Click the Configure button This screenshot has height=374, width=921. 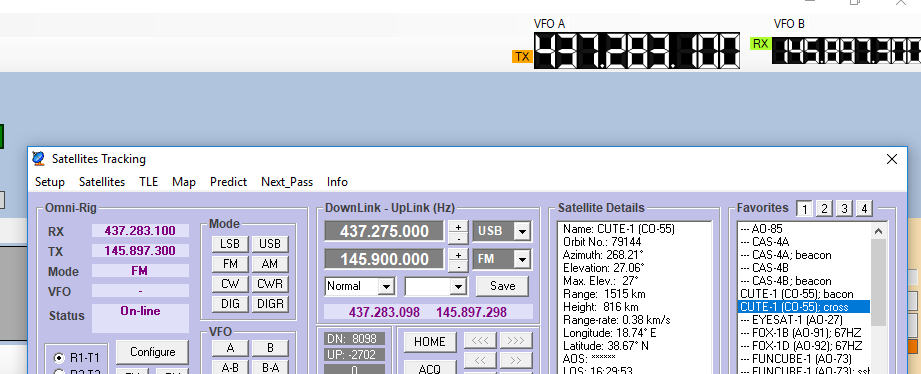tap(153, 352)
